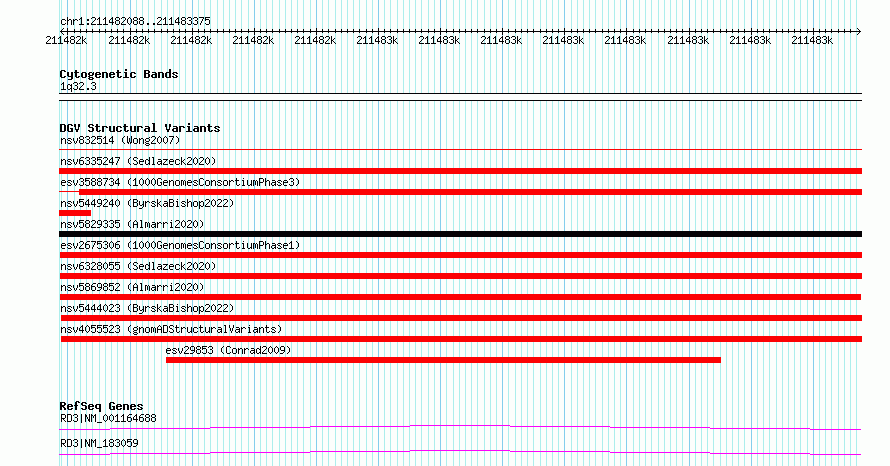Open esv2675306 (1000GenomesConsortiumPhase1) label

click(x=180, y=245)
